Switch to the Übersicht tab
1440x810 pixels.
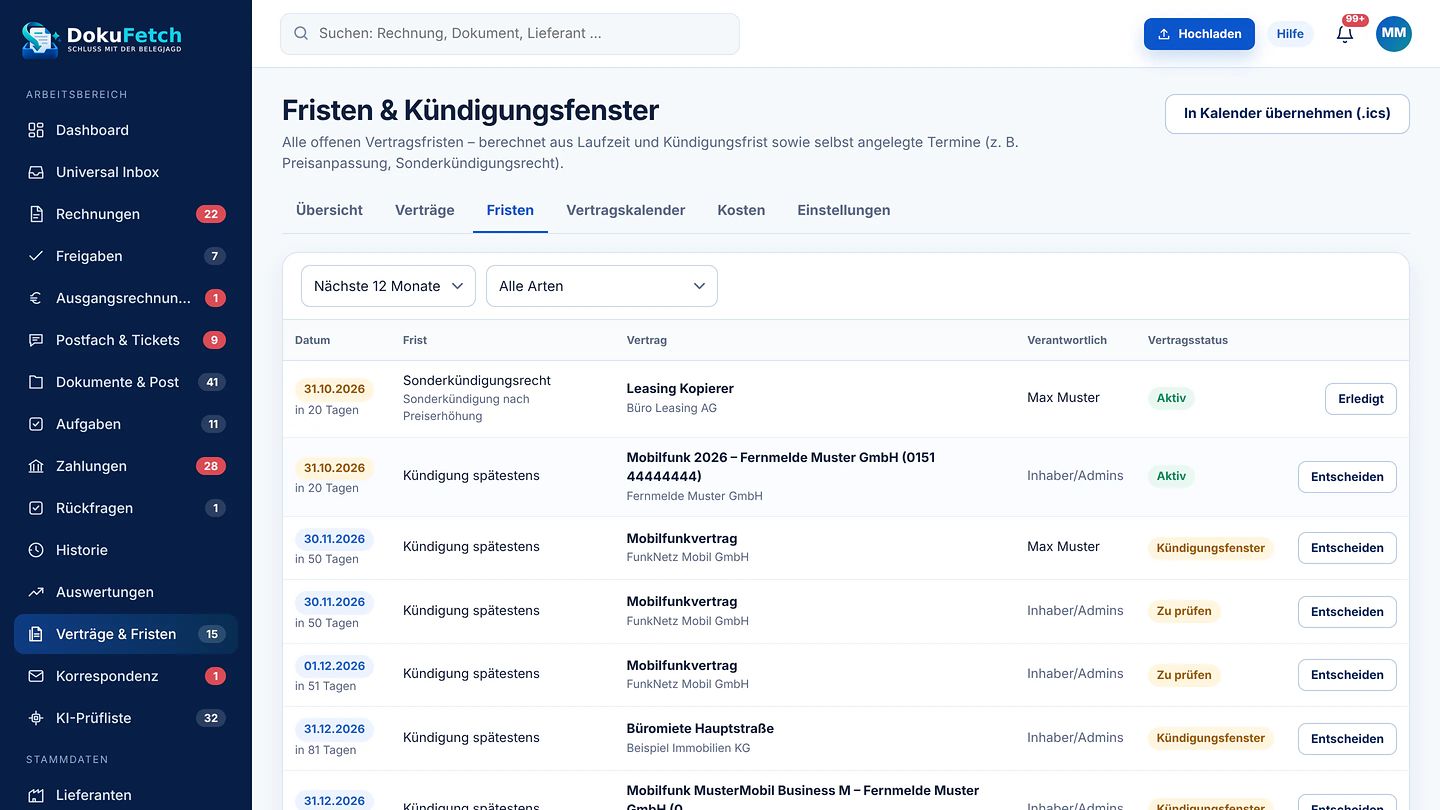pyautogui.click(x=329, y=210)
